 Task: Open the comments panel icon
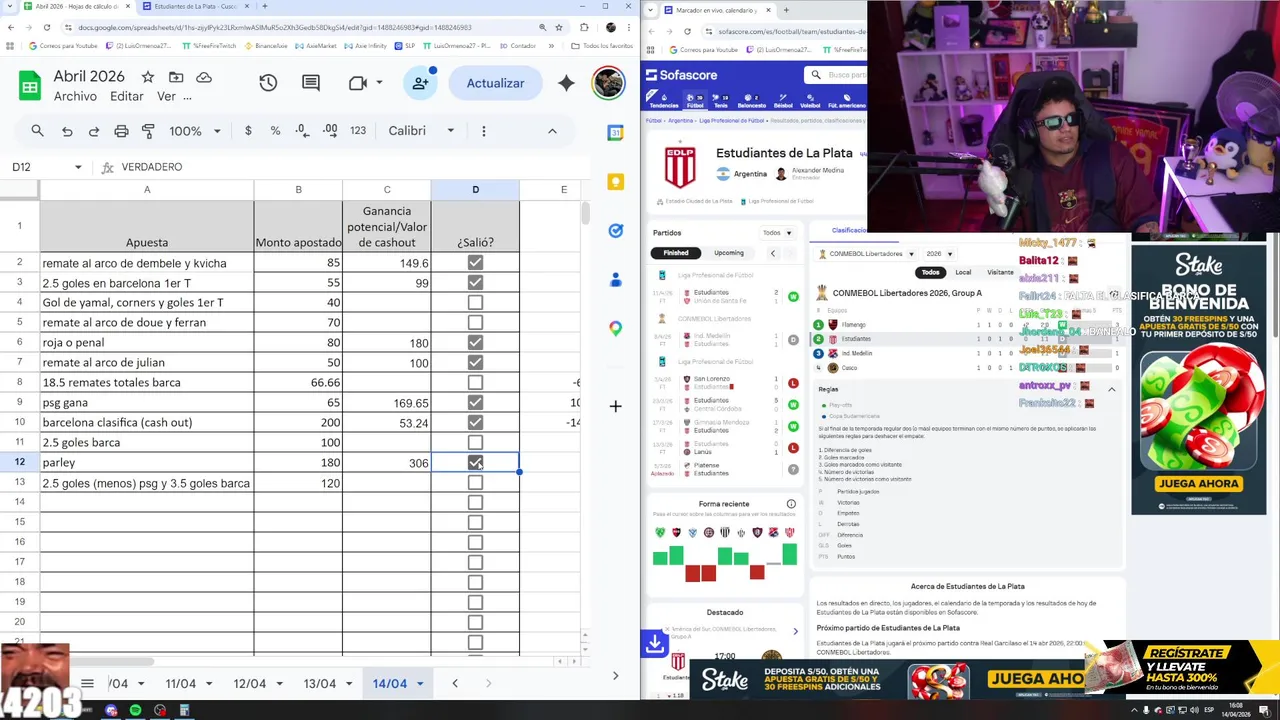click(311, 83)
